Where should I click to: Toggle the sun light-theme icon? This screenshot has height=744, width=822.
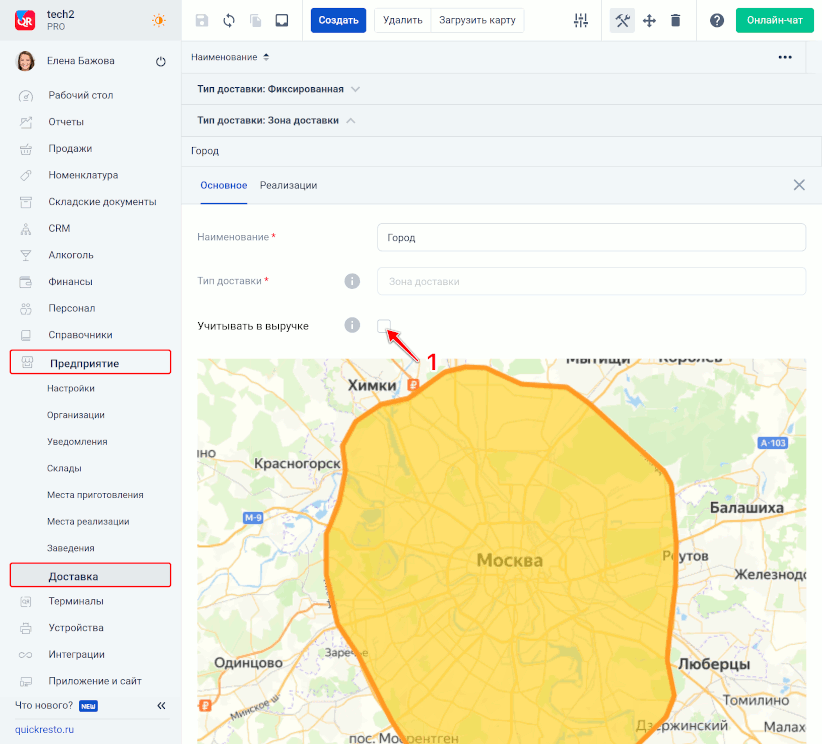158,20
